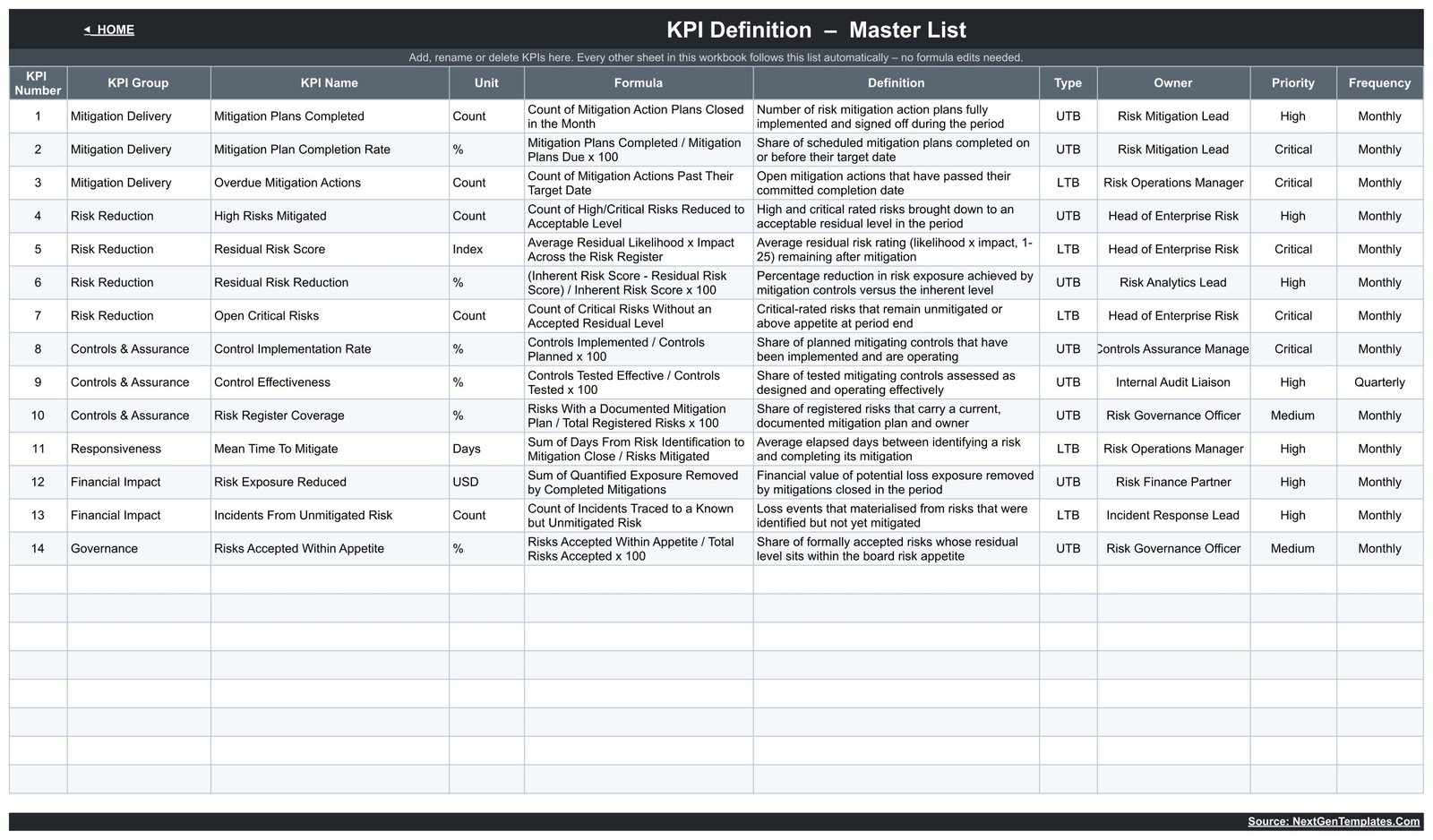Click the 'USD' unit cell

coord(486,482)
